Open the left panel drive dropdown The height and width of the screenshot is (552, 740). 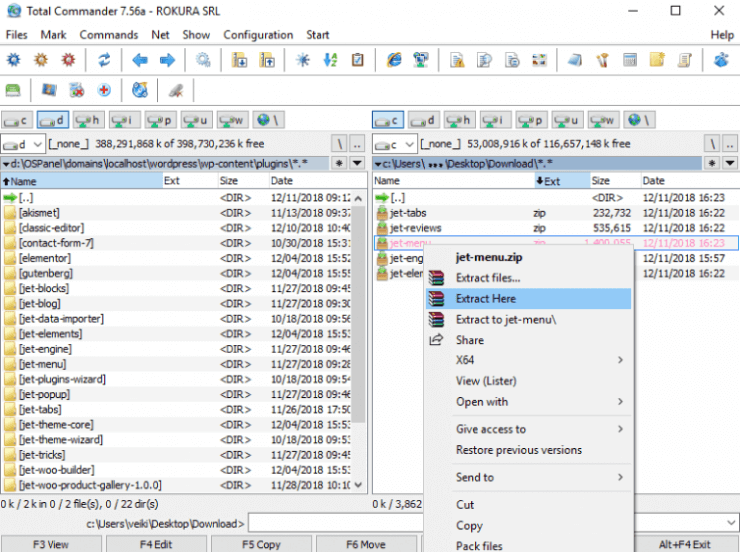click(x=38, y=144)
